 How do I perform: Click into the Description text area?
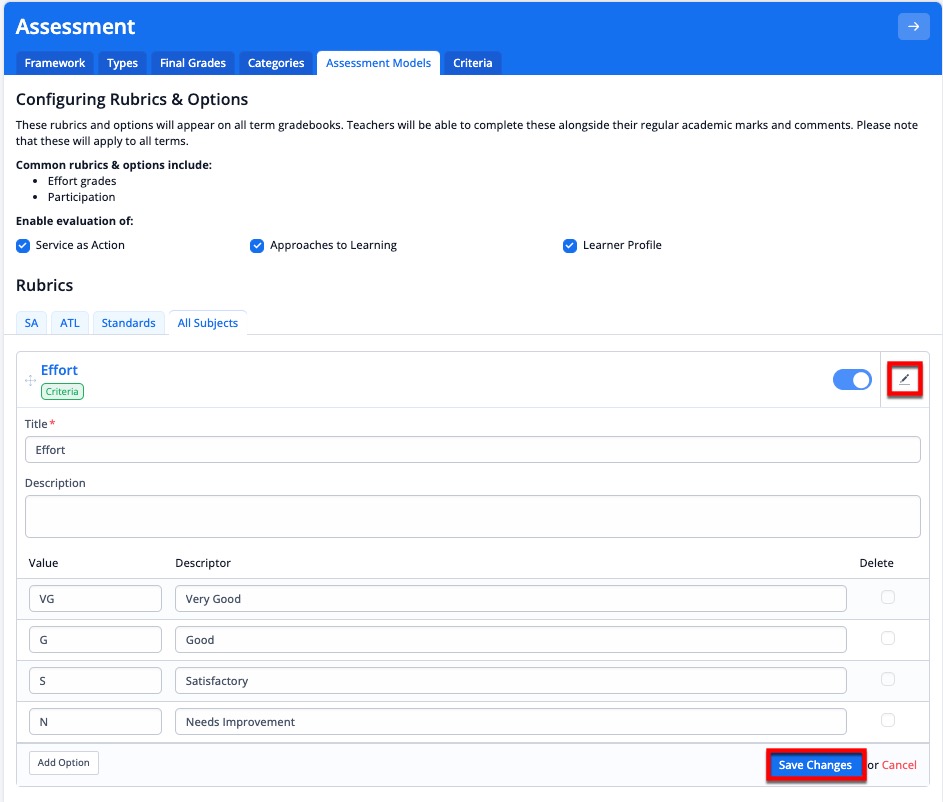click(x=472, y=516)
